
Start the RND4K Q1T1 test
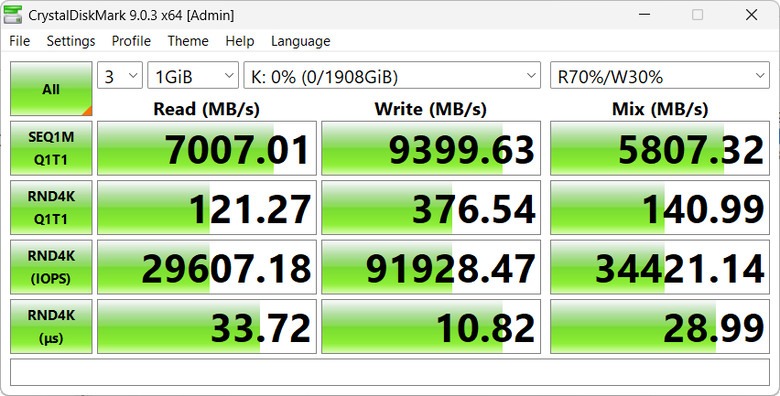[51, 207]
